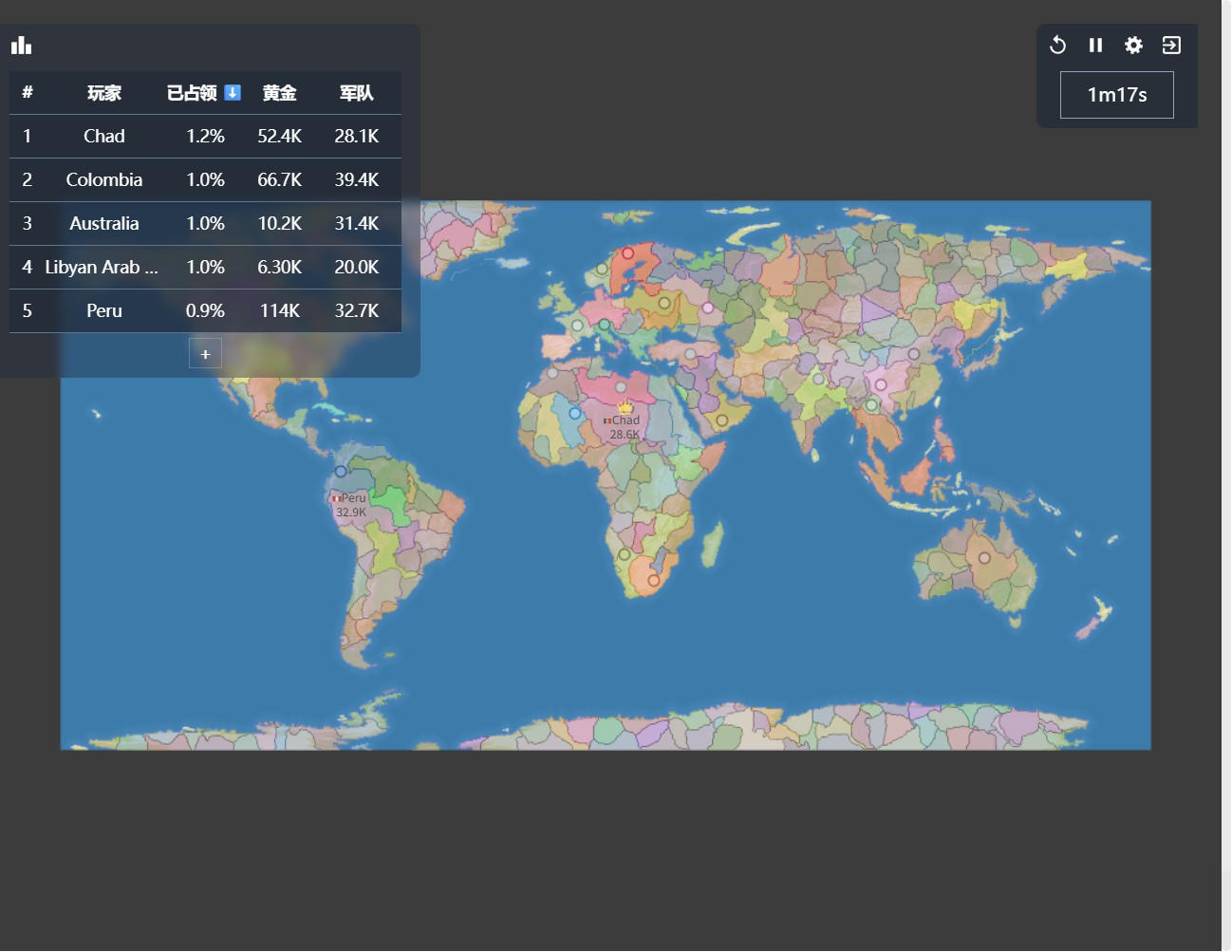Viewport: 1232px width, 952px height.
Task: Expand the leaderboard with the + button
Action: point(205,352)
